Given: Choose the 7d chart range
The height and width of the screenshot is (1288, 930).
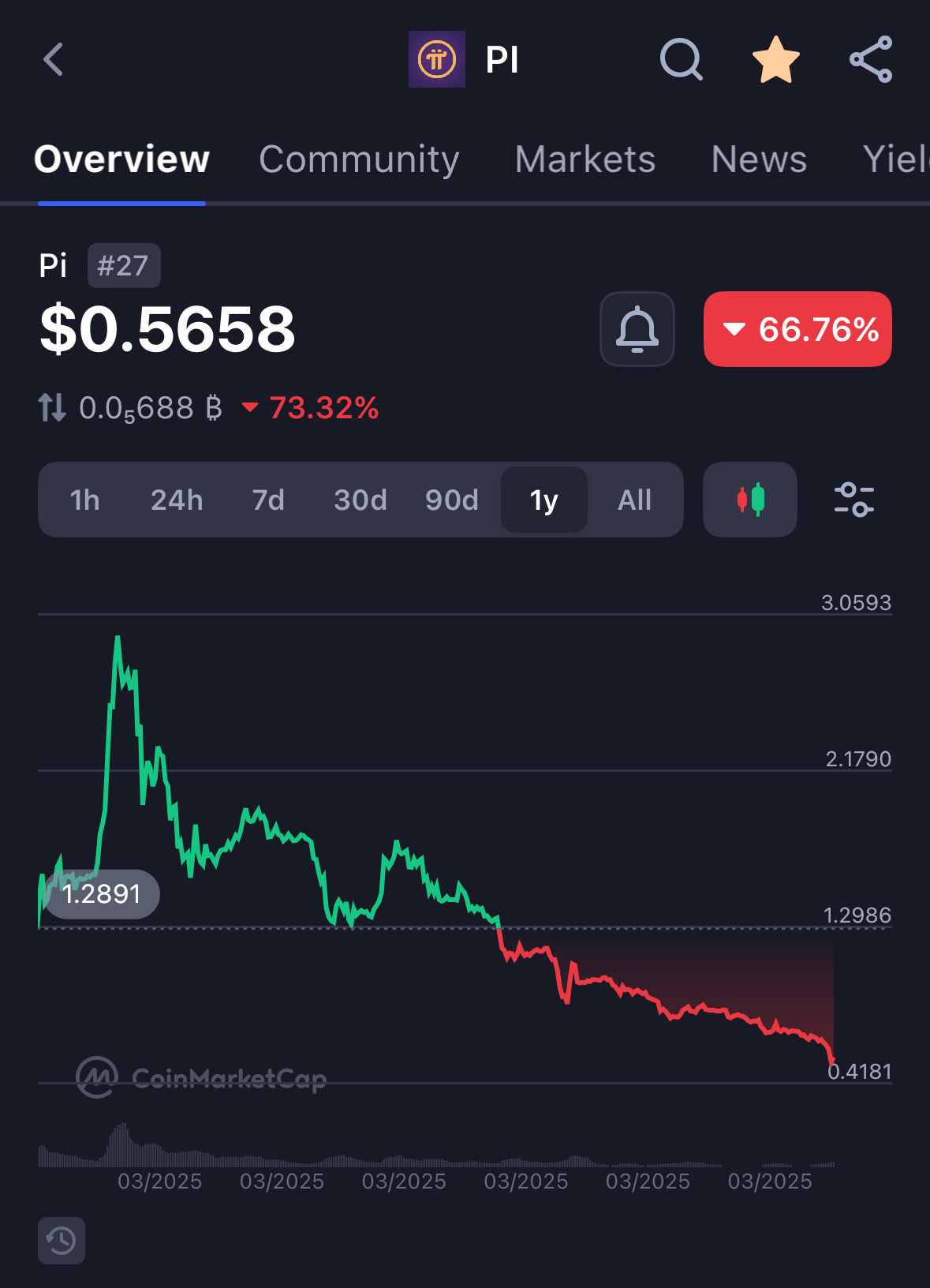Looking at the screenshot, I should coord(268,500).
